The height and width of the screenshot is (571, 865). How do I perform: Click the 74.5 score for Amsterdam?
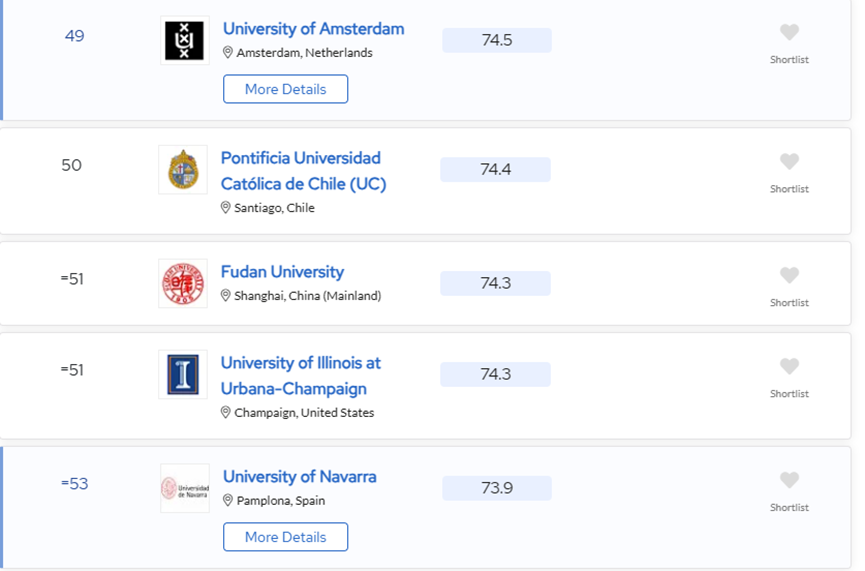tap(497, 40)
